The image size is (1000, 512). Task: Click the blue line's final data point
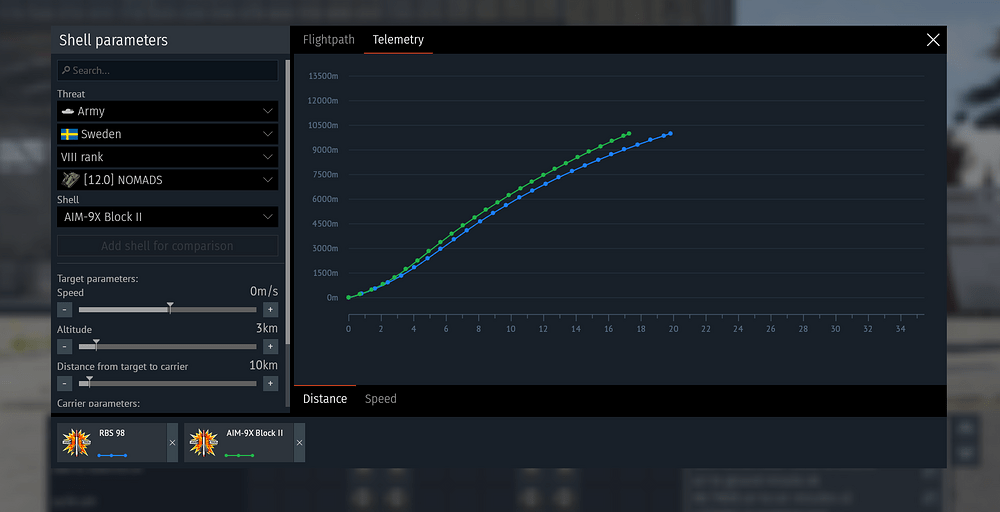[x=670, y=133]
